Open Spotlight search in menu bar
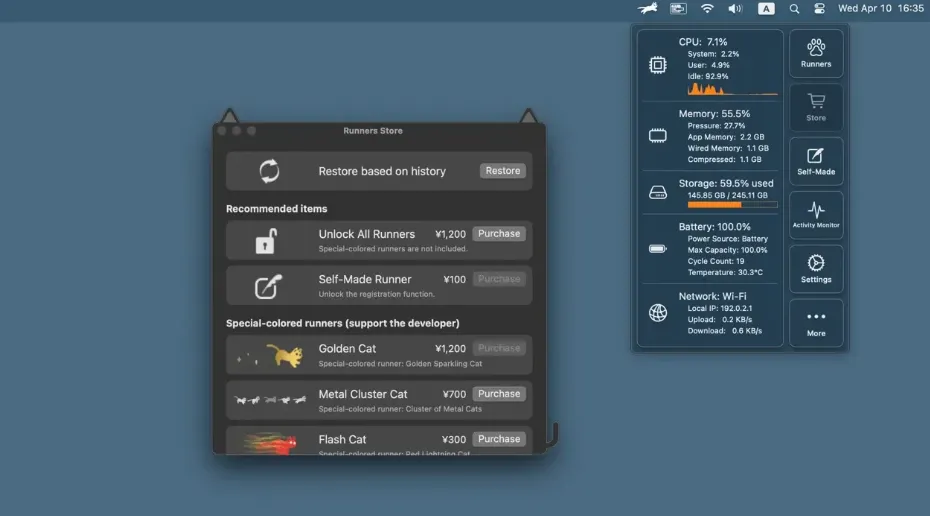 click(794, 8)
